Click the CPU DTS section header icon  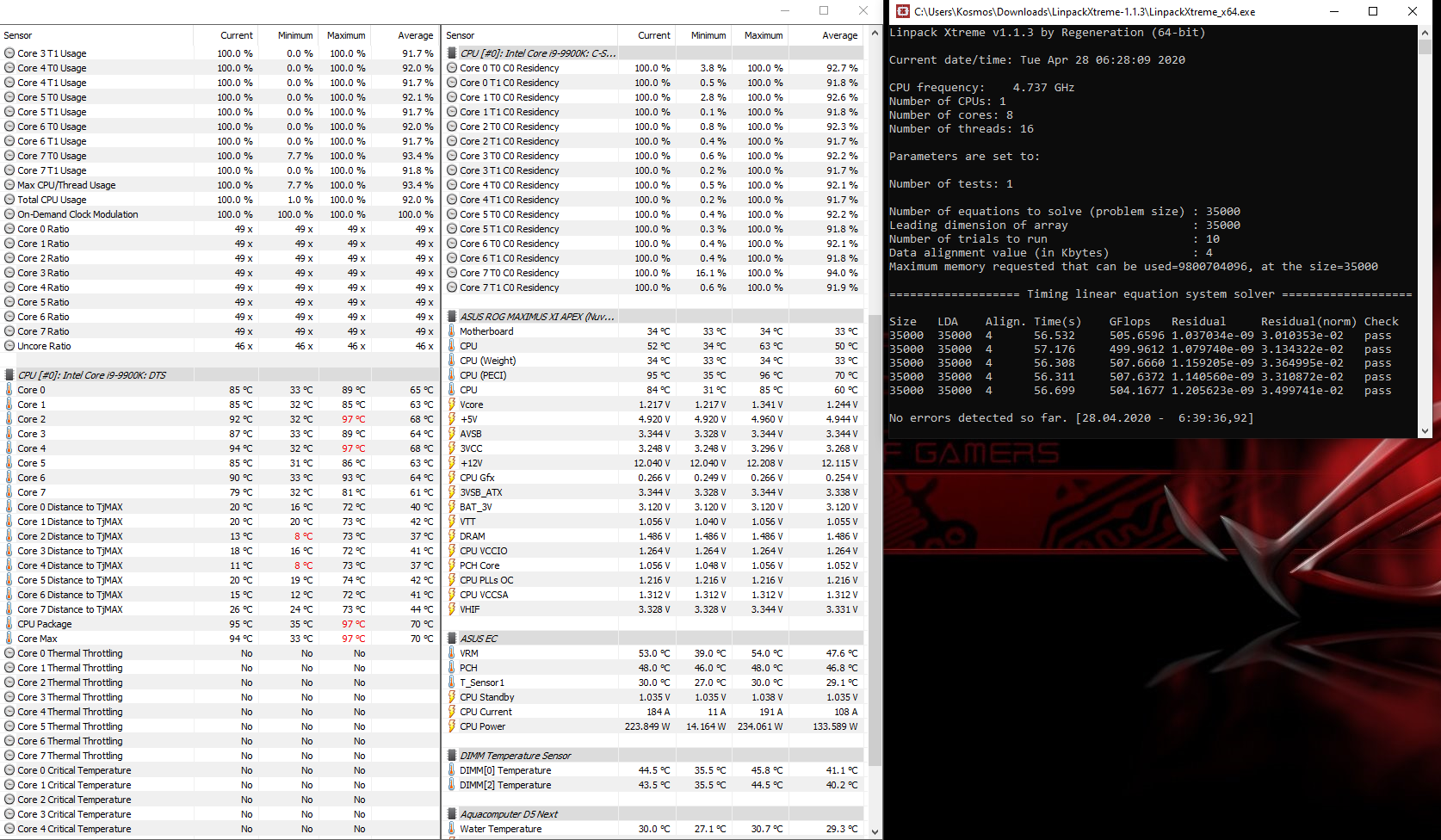pyautogui.click(x=9, y=375)
